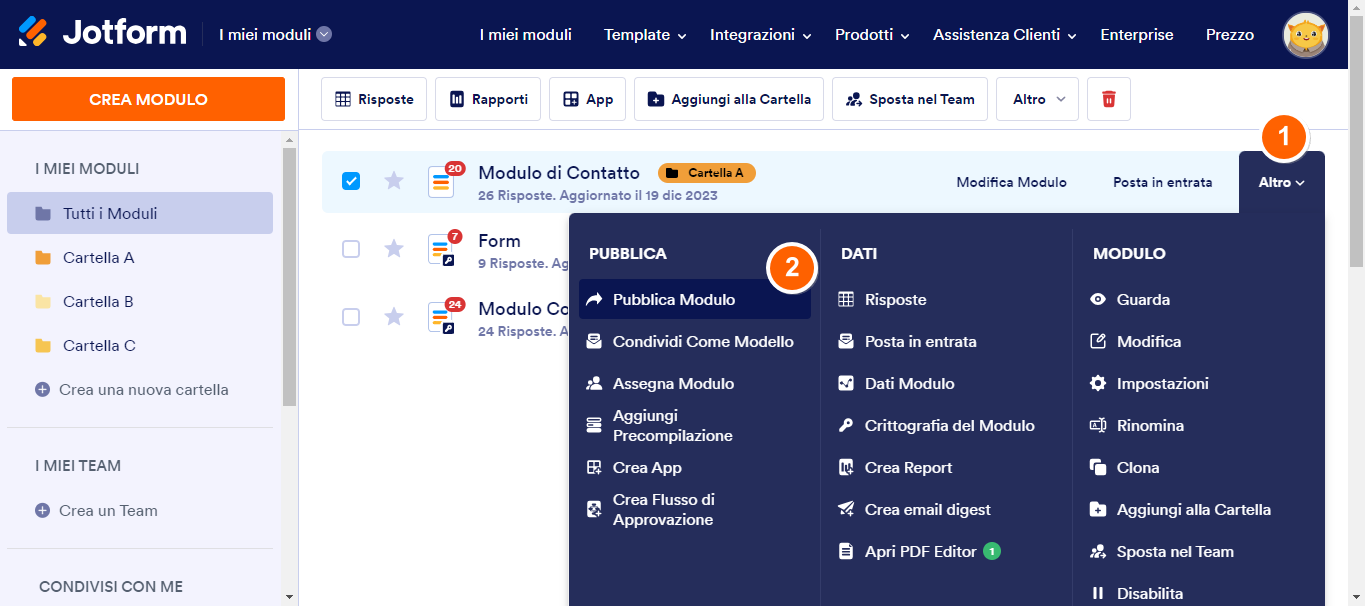Click the Crea App icon in menu

coord(594,467)
